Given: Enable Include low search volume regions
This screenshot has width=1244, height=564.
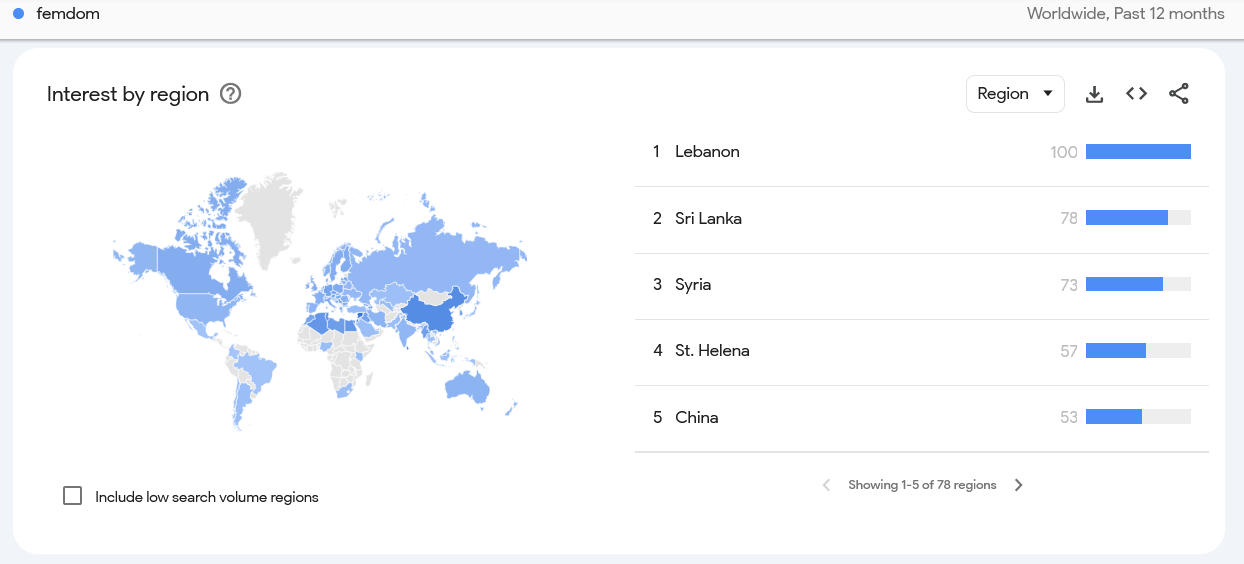Looking at the screenshot, I should 73,496.
